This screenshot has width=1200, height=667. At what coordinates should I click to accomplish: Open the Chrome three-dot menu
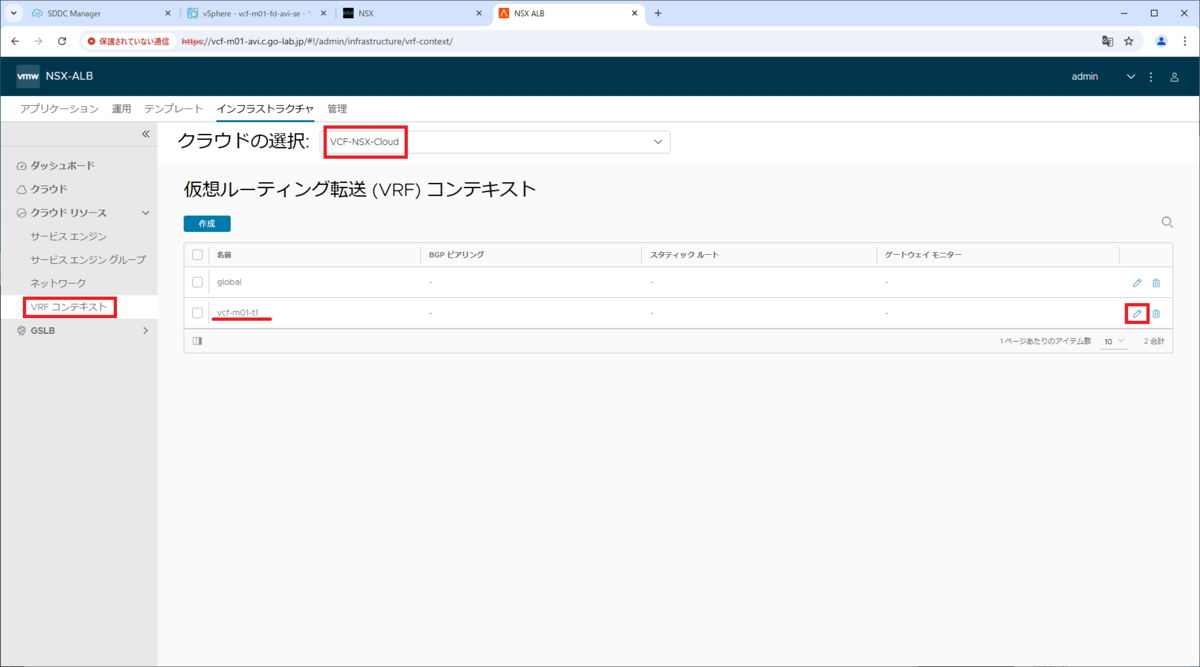[x=1184, y=41]
